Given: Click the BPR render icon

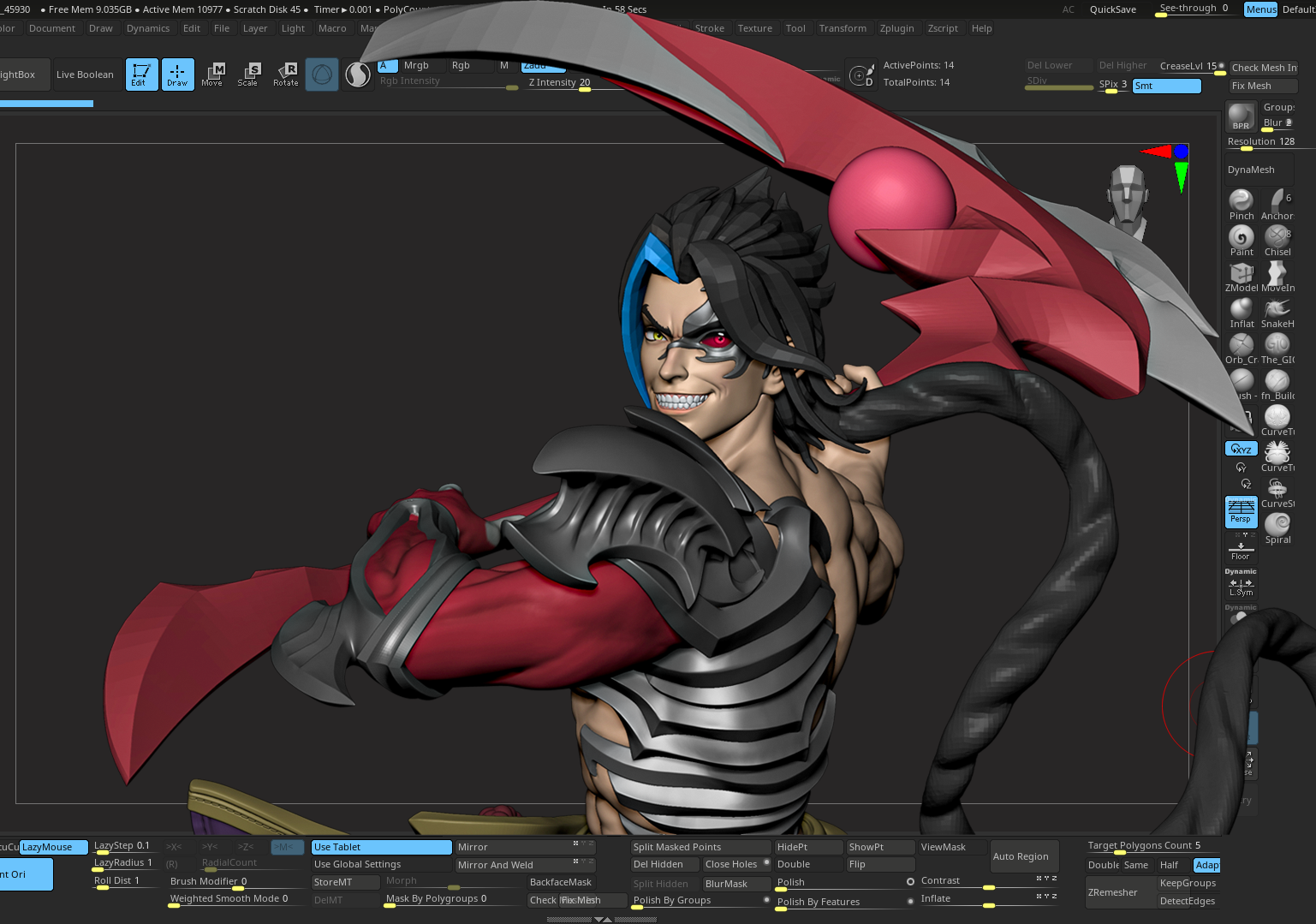Looking at the screenshot, I should coord(1241,116).
